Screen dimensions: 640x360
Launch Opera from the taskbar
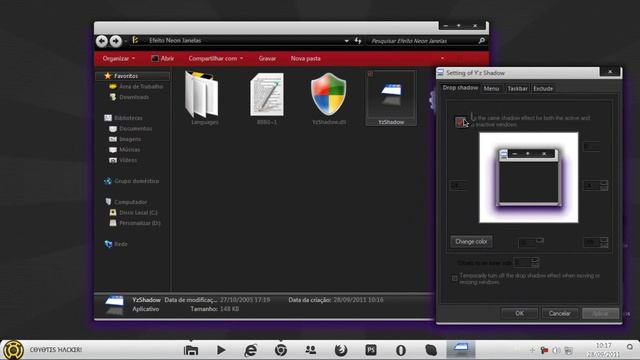401,350
